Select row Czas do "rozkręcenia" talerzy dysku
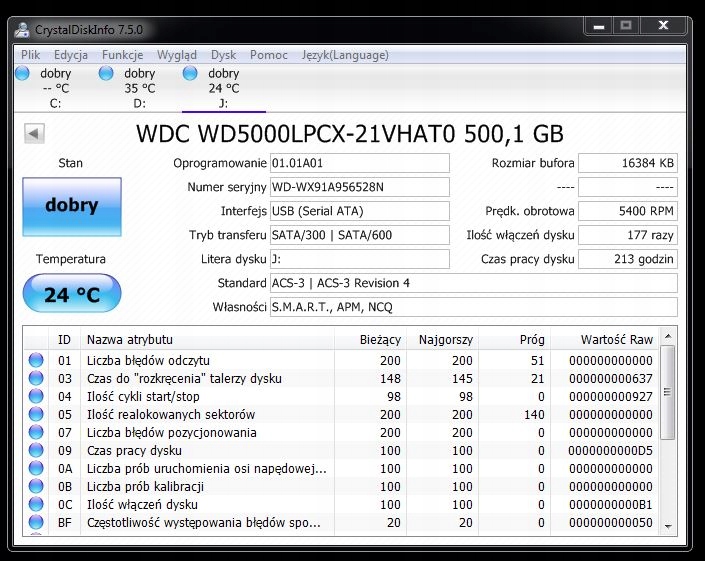The height and width of the screenshot is (561, 705). click(x=342, y=378)
